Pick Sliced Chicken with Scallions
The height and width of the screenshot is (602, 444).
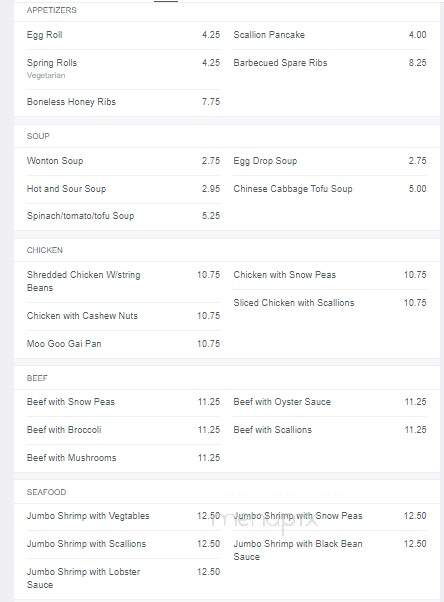coord(330,303)
